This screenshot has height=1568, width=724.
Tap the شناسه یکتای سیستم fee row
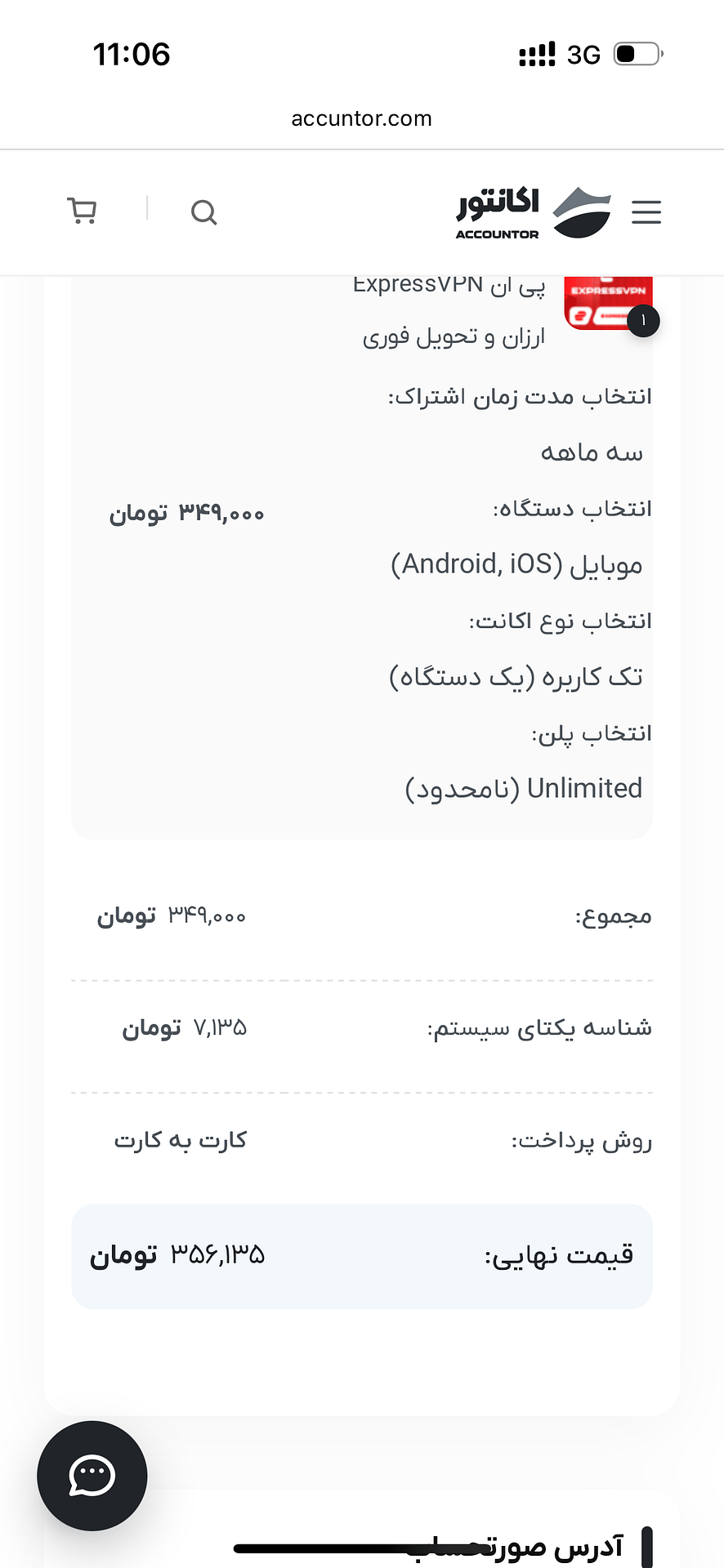(x=362, y=1027)
